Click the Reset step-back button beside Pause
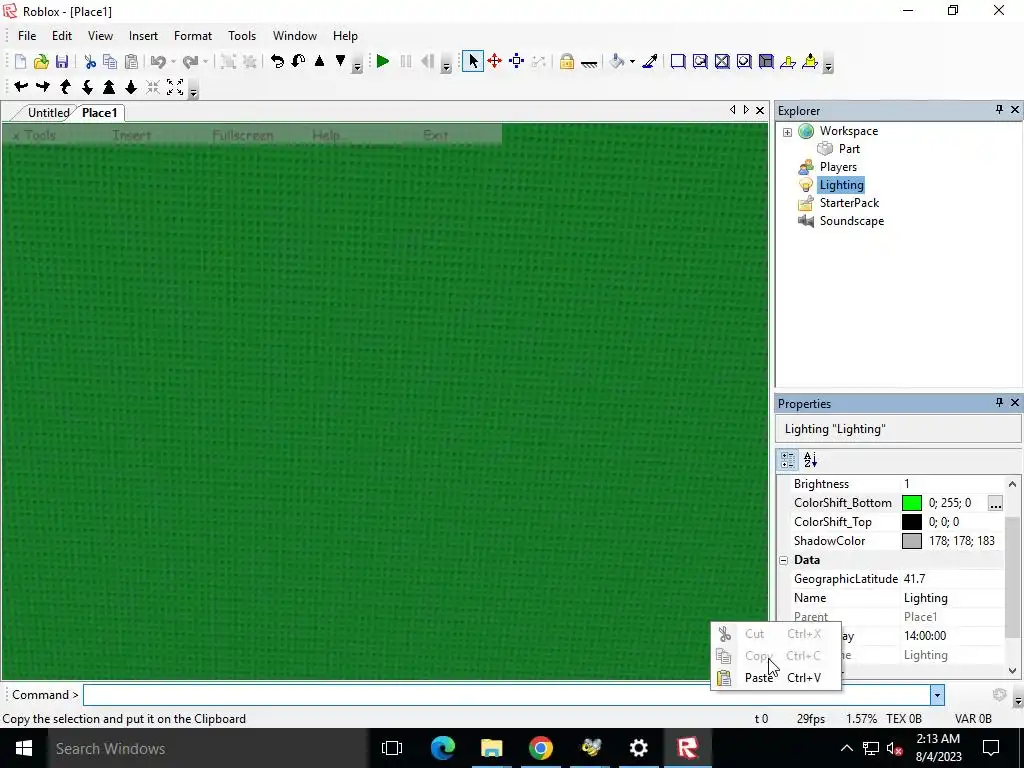Screen dimensions: 1024x768 (x=428, y=61)
